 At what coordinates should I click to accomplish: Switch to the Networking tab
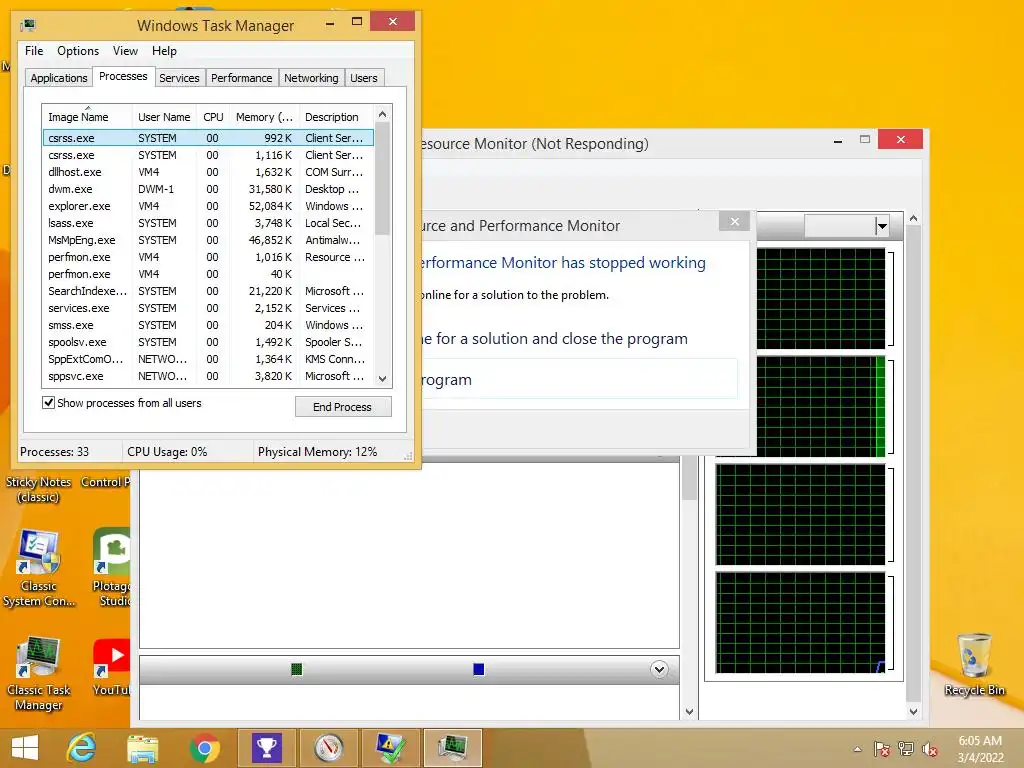click(x=311, y=78)
